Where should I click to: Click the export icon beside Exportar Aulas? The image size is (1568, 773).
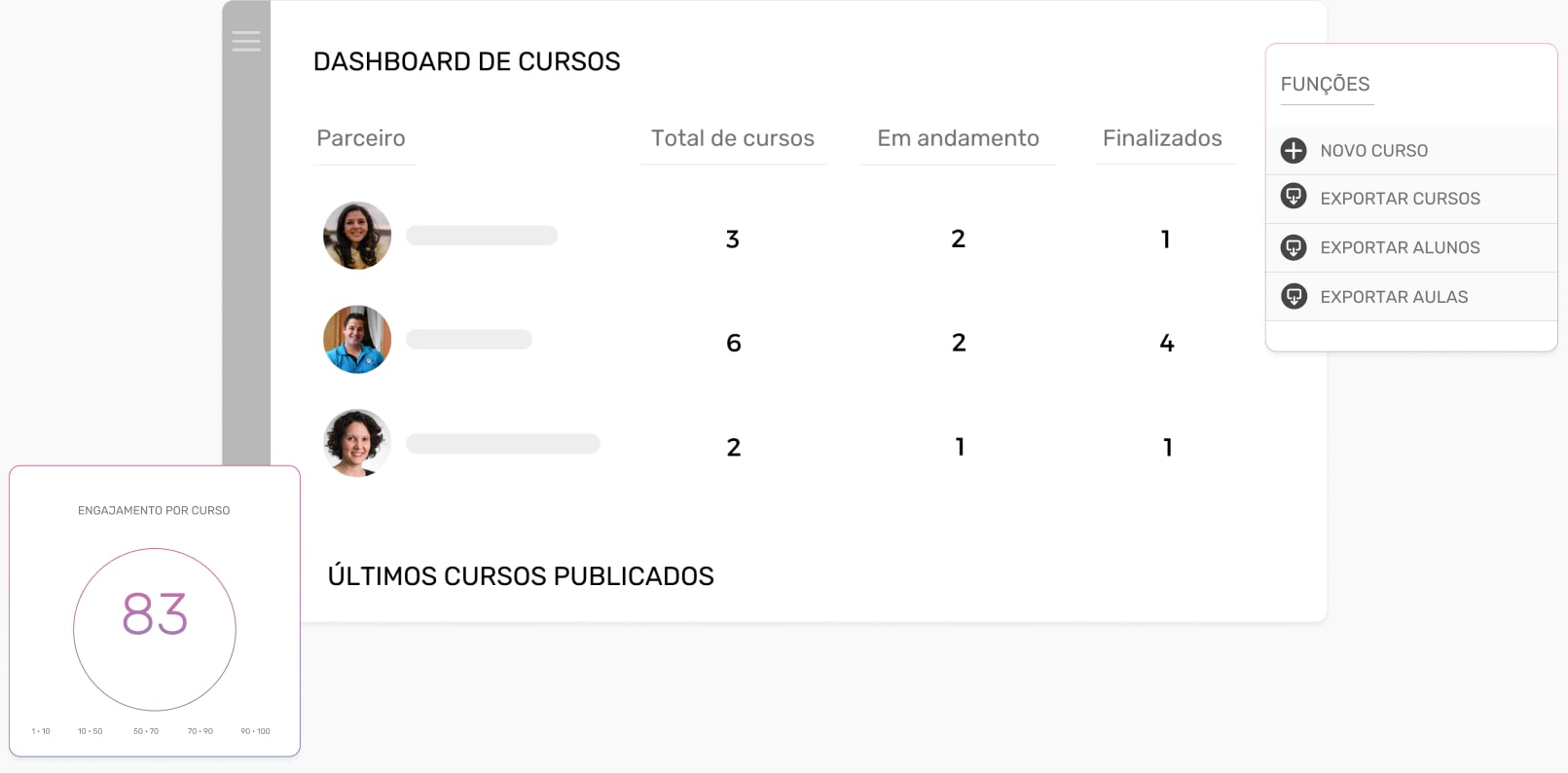point(1294,296)
